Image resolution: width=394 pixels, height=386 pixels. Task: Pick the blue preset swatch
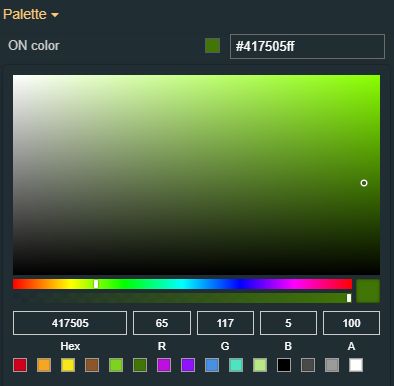(x=212, y=365)
